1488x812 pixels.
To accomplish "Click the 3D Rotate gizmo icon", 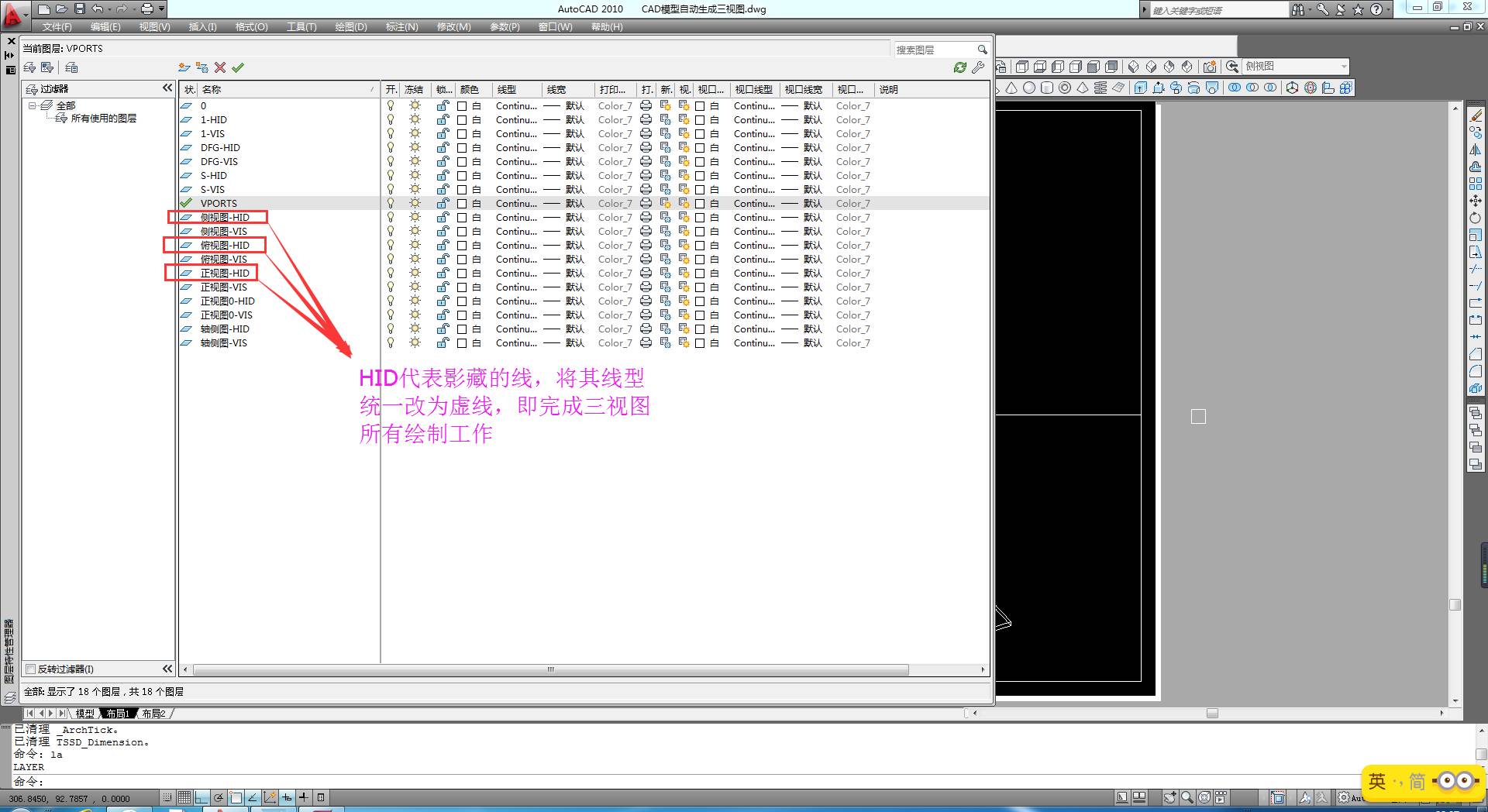I will click(x=1311, y=88).
